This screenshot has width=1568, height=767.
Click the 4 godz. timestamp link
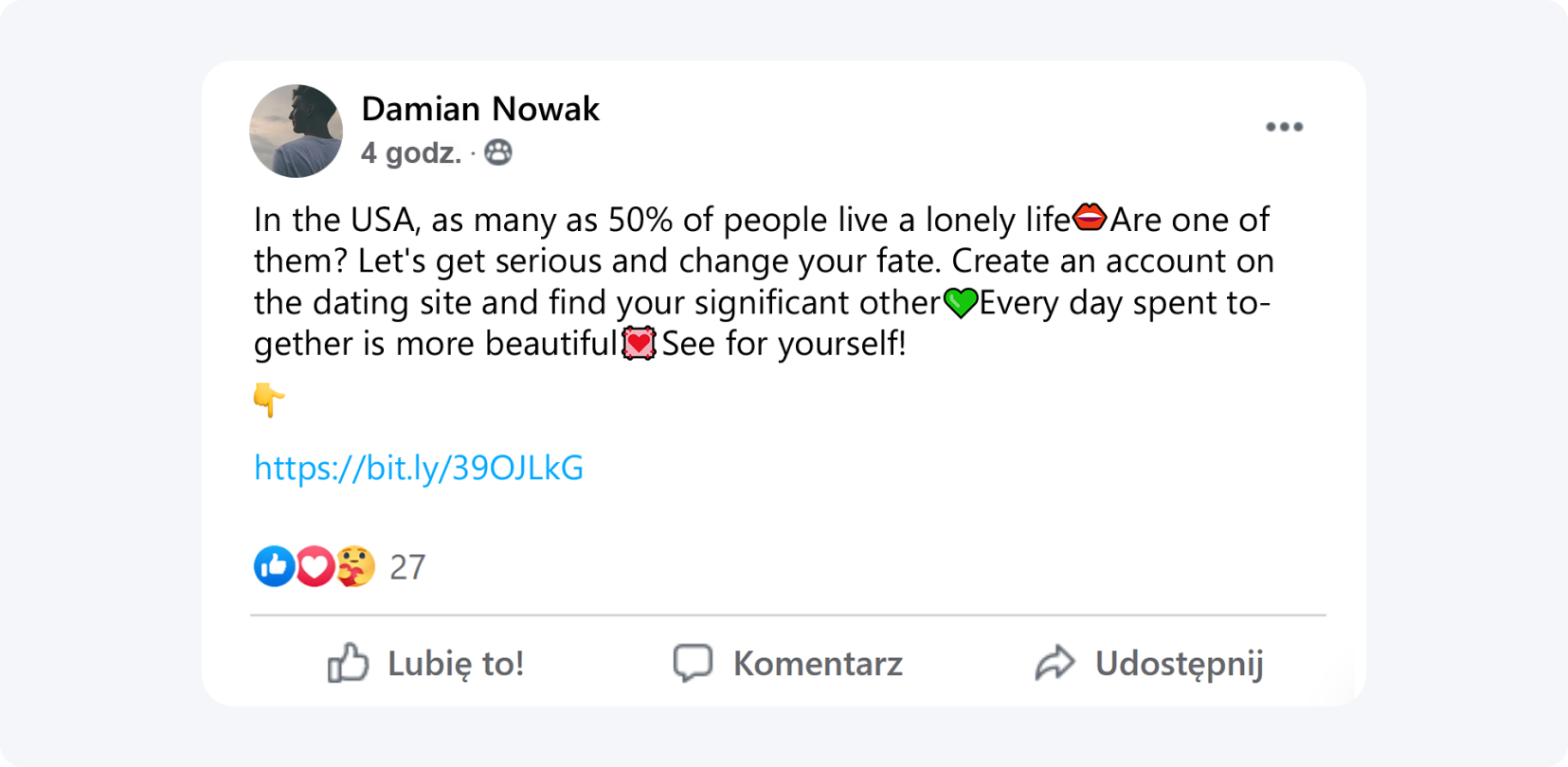[x=411, y=152]
